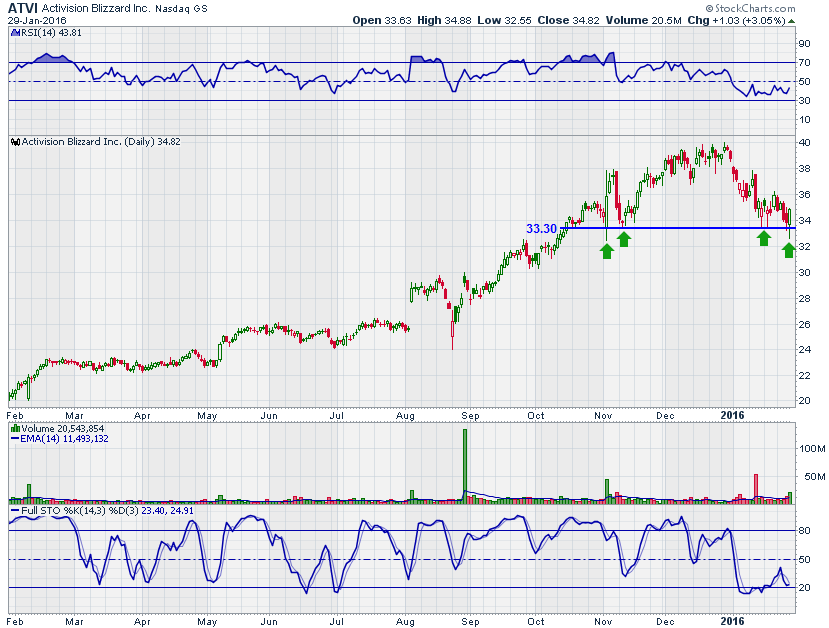The image size is (829, 628).
Task: Click the Sep label under price panel
Action: click(x=470, y=415)
